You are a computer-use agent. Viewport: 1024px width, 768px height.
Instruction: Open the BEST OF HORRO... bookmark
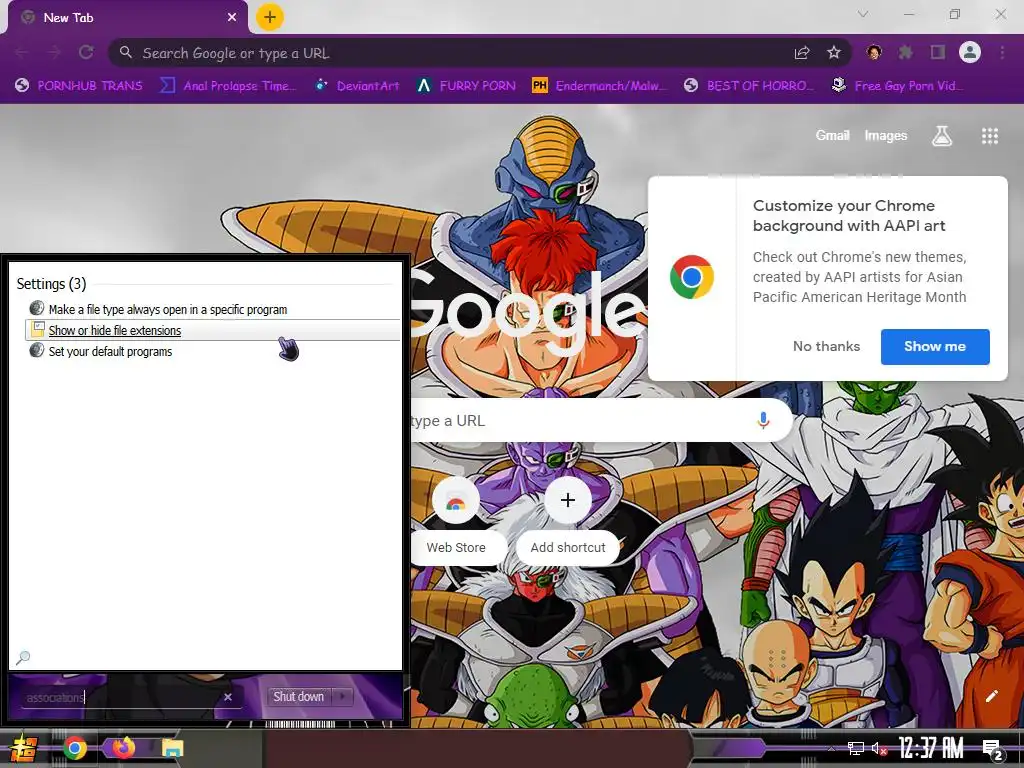click(x=749, y=86)
